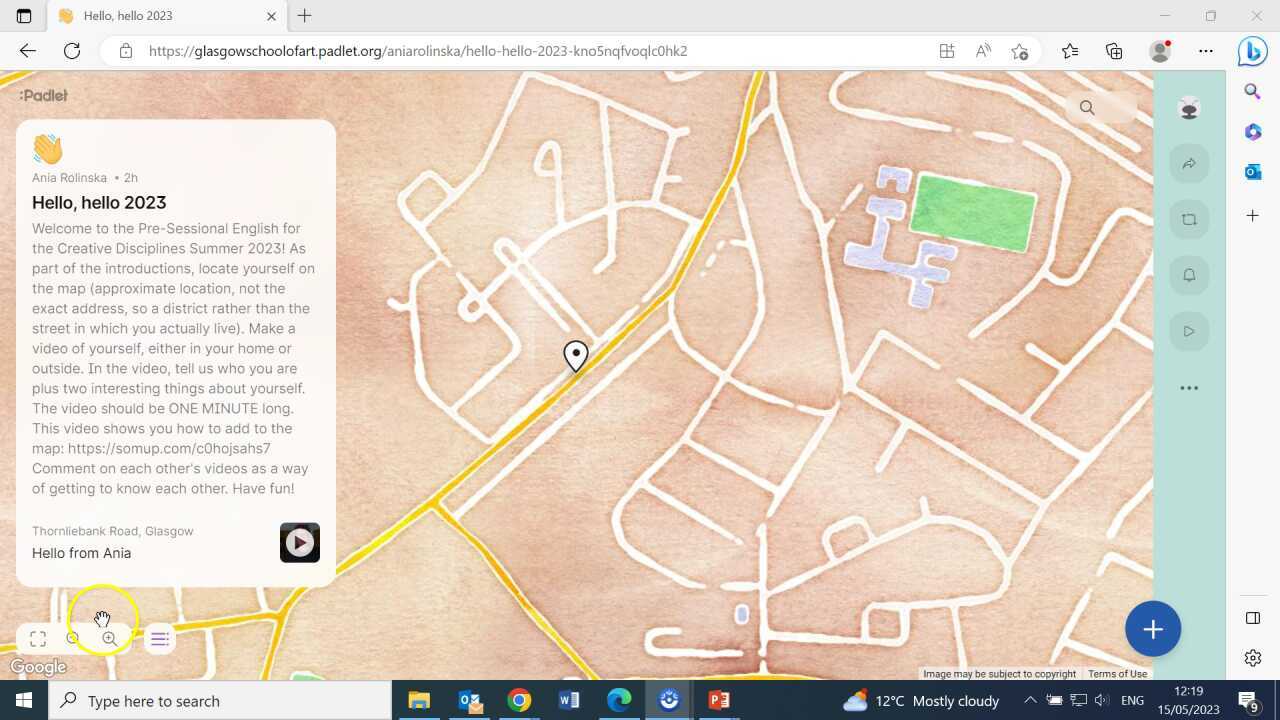Open notifications via the bell icon
This screenshot has width=1280, height=720.
pos(1189,275)
